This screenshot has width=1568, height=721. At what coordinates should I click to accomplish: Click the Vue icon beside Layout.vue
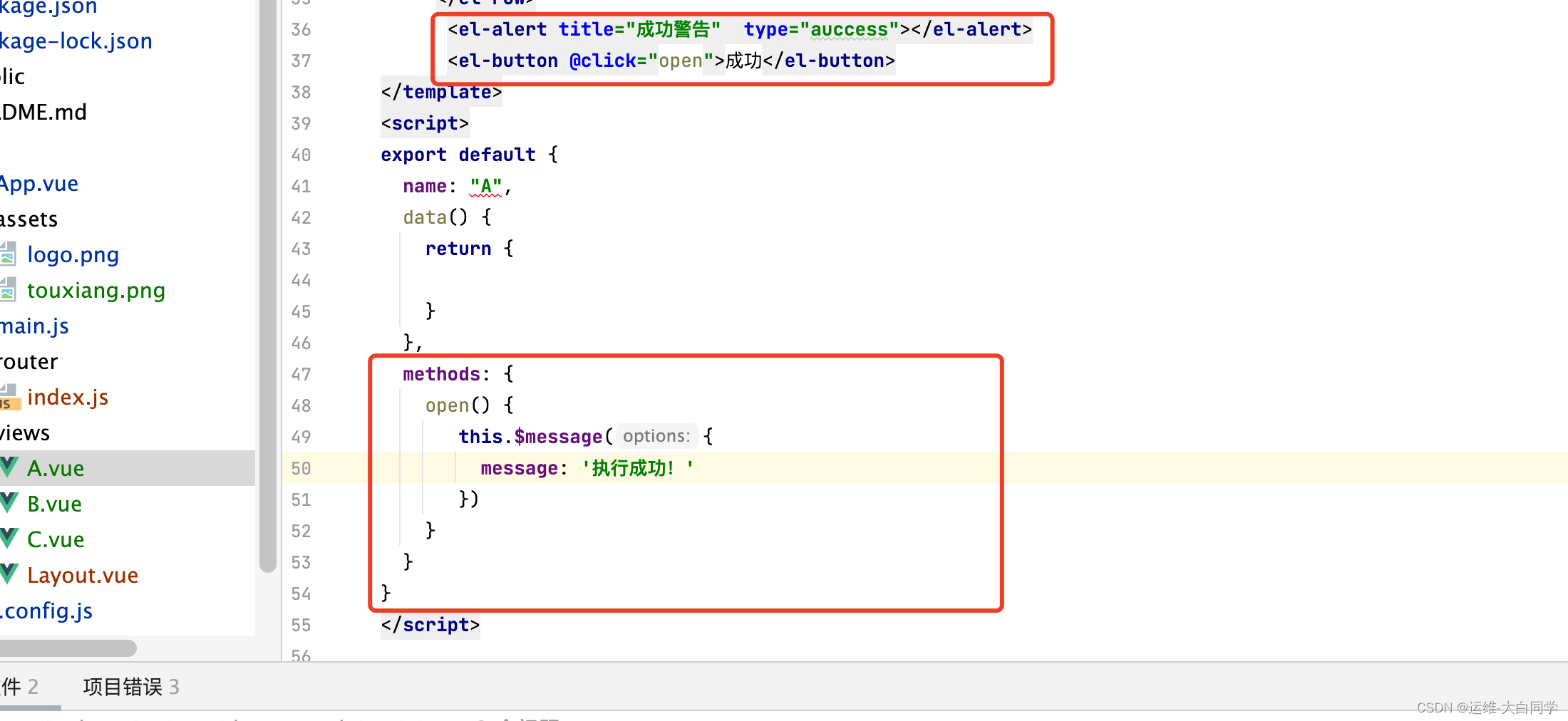point(9,574)
